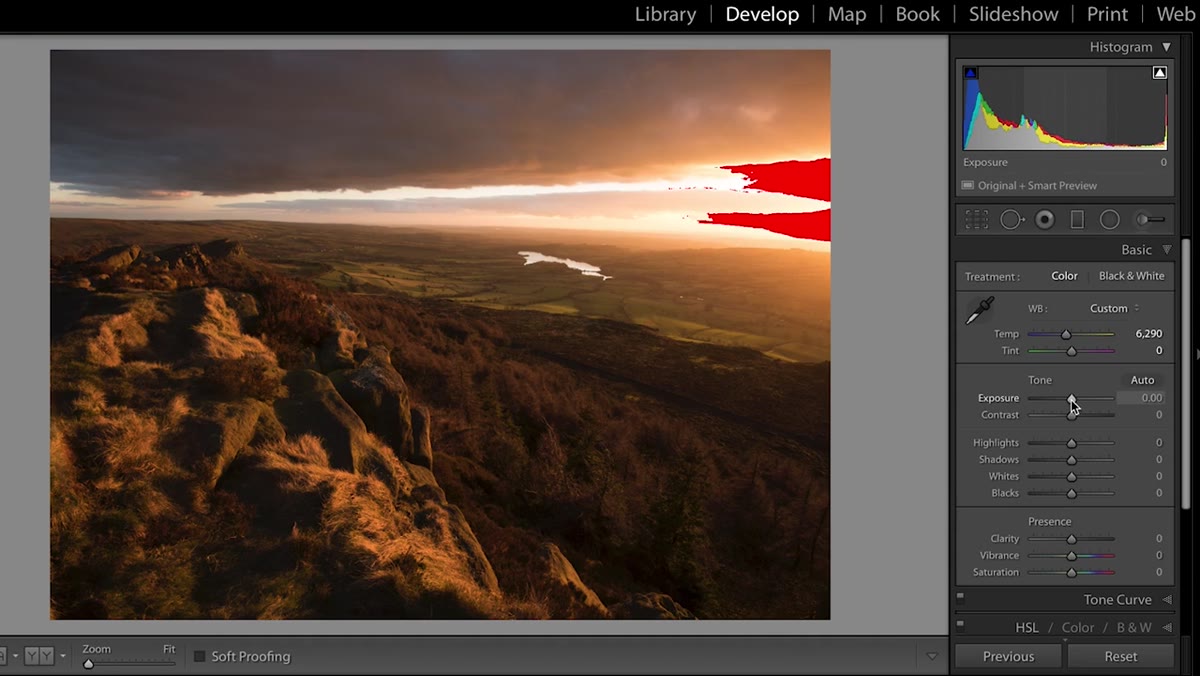Select the Red Eye Correction tool
The width and height of the screenshot is (1200, 676).
pos(1045,219)
